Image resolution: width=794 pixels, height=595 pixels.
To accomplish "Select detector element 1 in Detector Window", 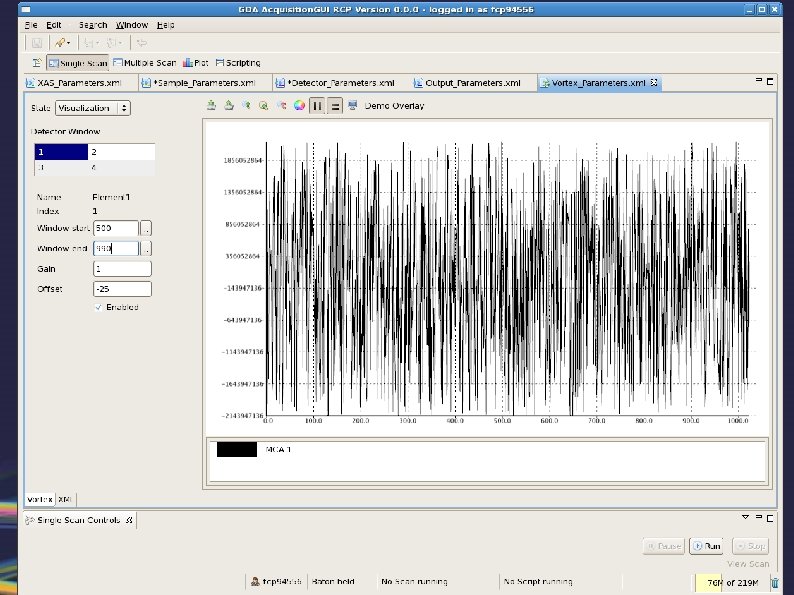I will (x=61, y=152).
